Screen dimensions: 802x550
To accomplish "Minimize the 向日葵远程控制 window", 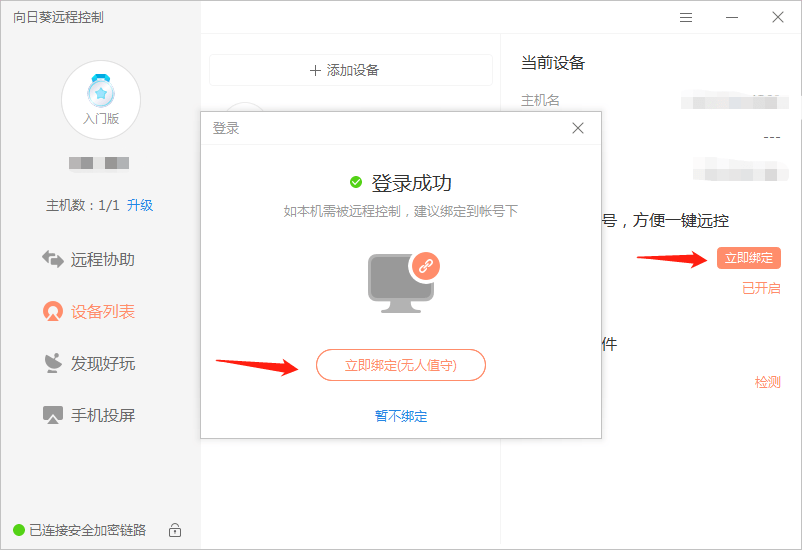I will click(x=732, y=17).
